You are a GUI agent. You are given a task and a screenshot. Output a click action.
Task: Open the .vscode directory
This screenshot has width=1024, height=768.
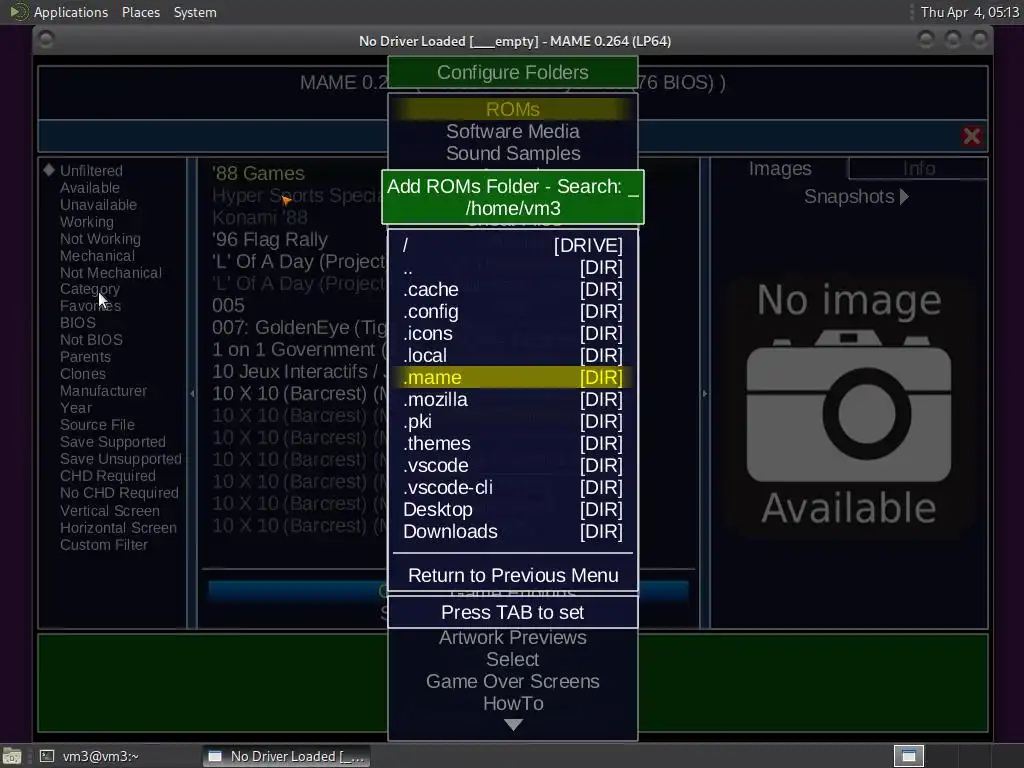[x=513, y=466]
